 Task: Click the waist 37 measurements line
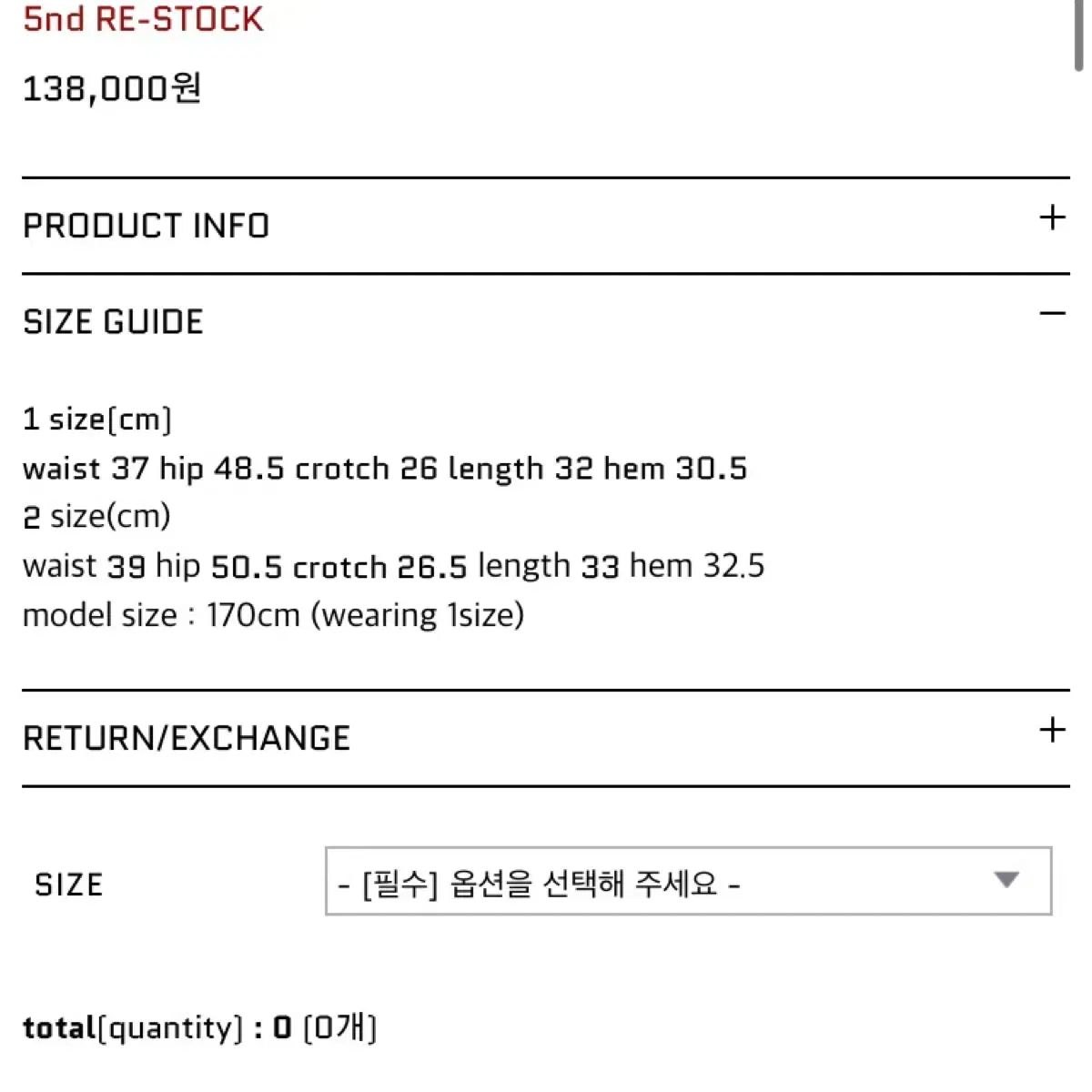[384, 469]
